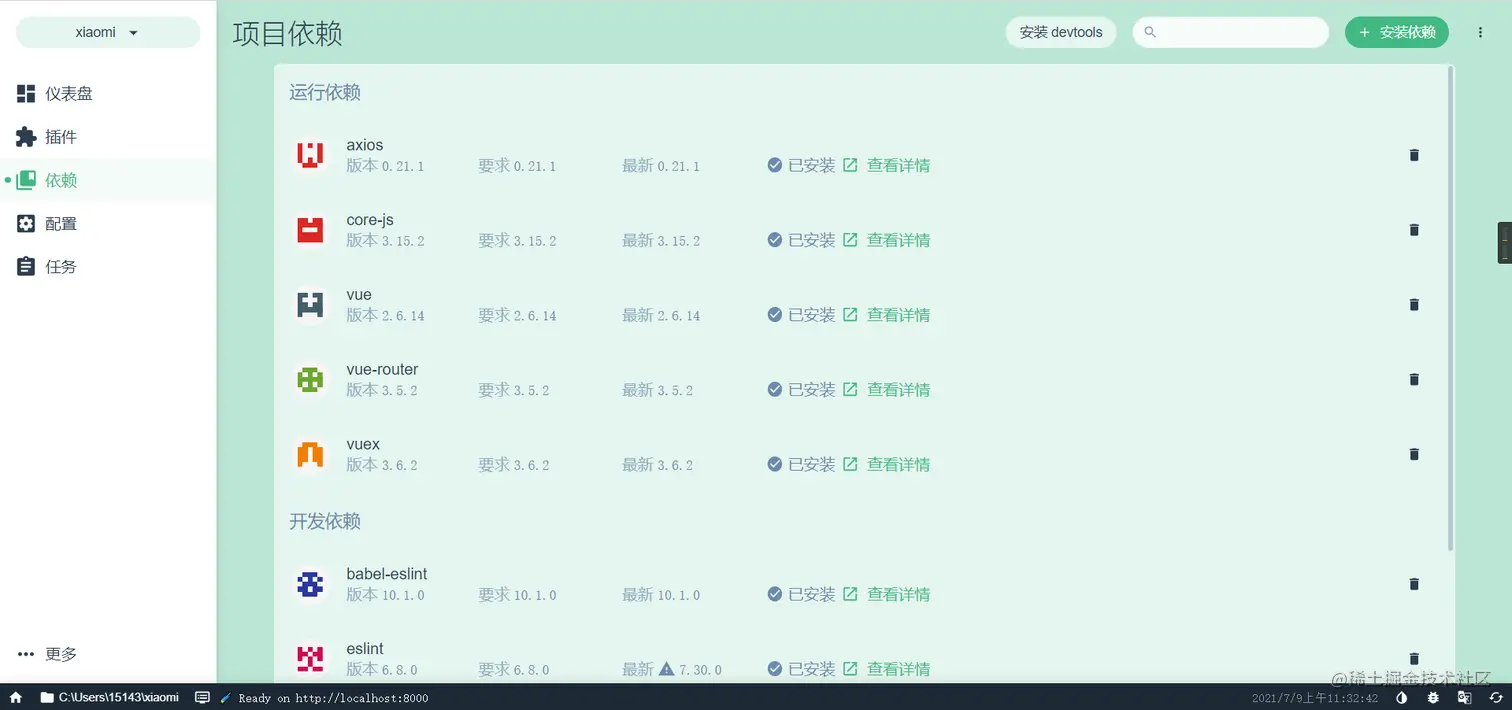This screenshot has width=1512, height=710.
Task: Click the translate icon in status bar
Action: (1465, 697)
